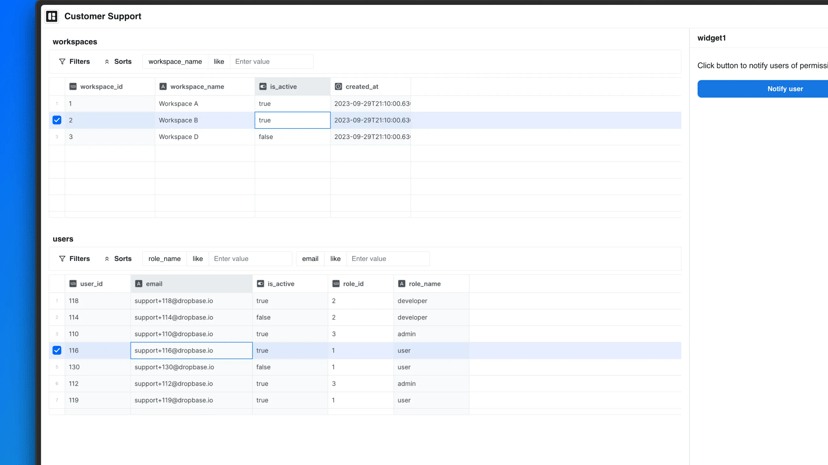Focus the role_name filter value field
828x465 pixels.
(250, 259)
